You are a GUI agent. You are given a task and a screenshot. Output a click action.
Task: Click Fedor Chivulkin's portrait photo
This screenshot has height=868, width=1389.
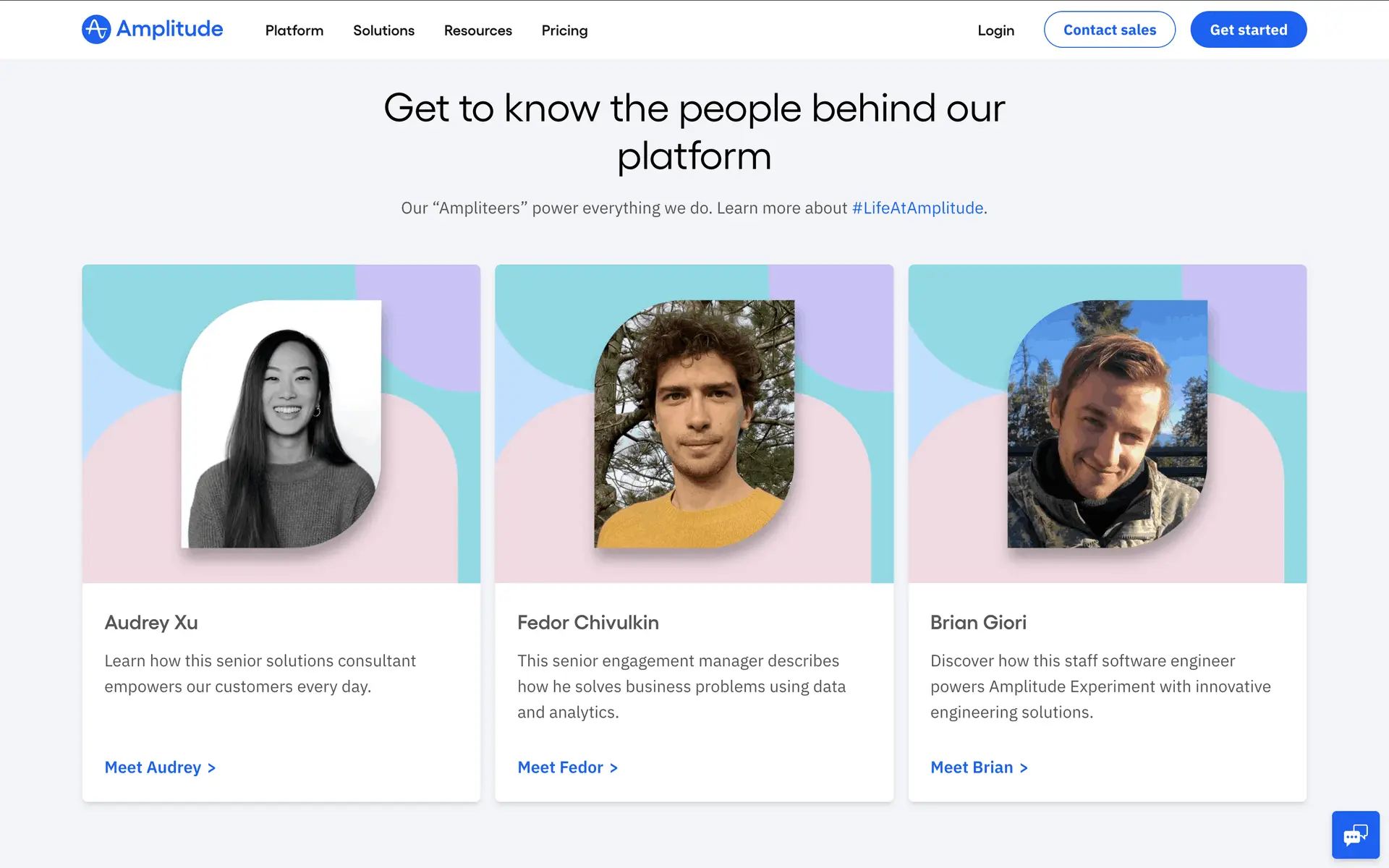pyautogui.click(x=694, y=424)
